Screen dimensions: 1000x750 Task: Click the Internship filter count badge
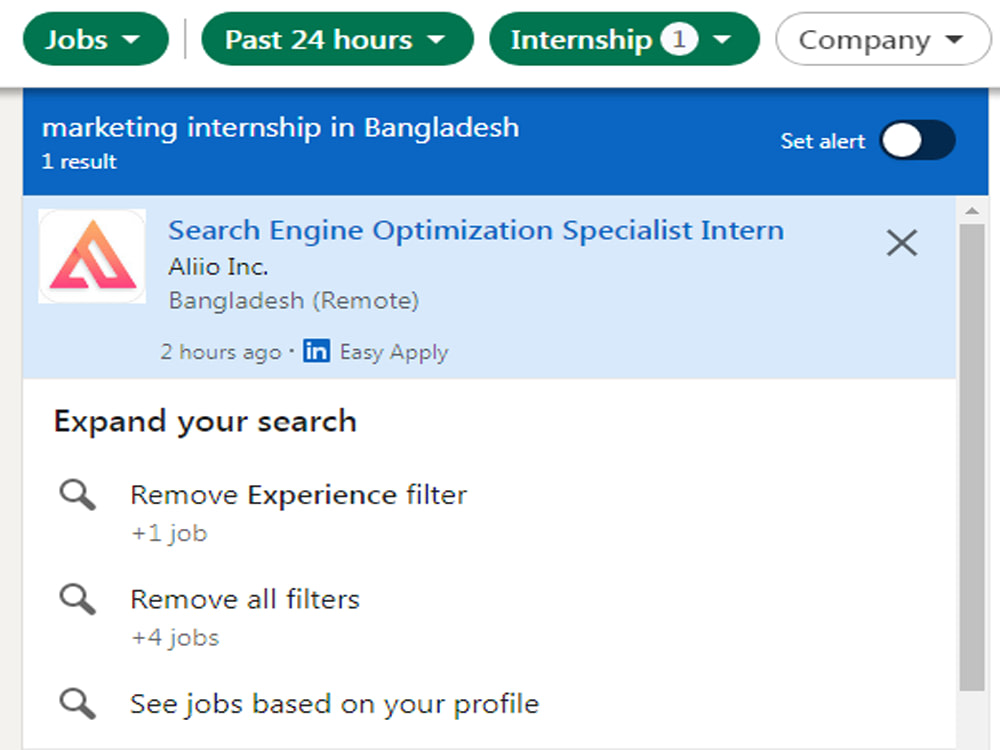[679, 40]
